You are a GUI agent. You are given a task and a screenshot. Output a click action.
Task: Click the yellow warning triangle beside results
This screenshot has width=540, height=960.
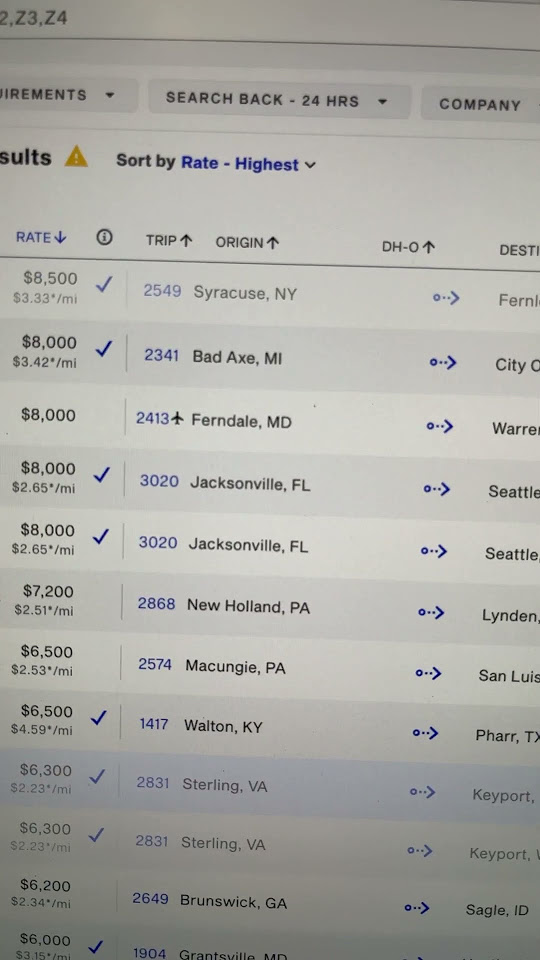(x=77, y=156)
